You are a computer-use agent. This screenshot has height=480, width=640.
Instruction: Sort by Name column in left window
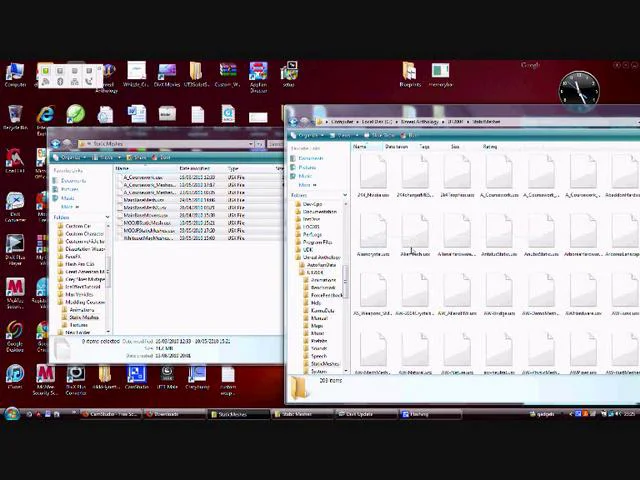pos(146,168)
